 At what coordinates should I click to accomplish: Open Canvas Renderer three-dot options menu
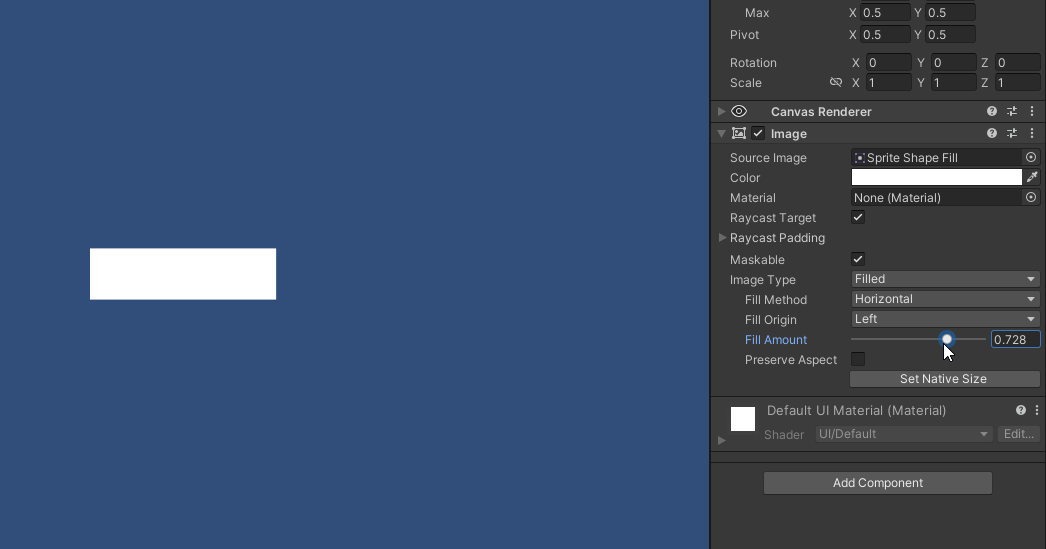pyautogui.click(x=1032, y=111)
